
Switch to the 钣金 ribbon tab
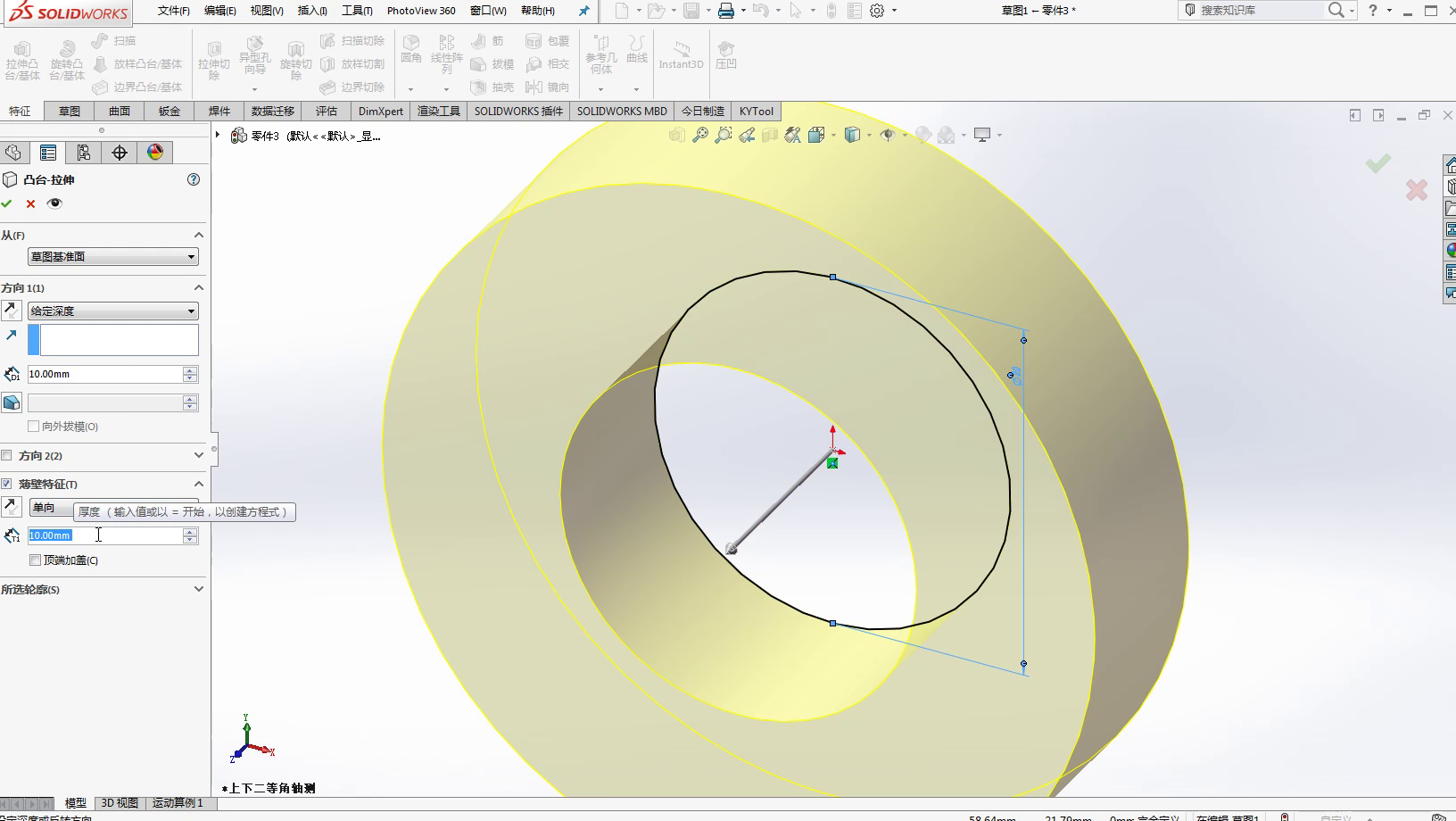[170, 112]
